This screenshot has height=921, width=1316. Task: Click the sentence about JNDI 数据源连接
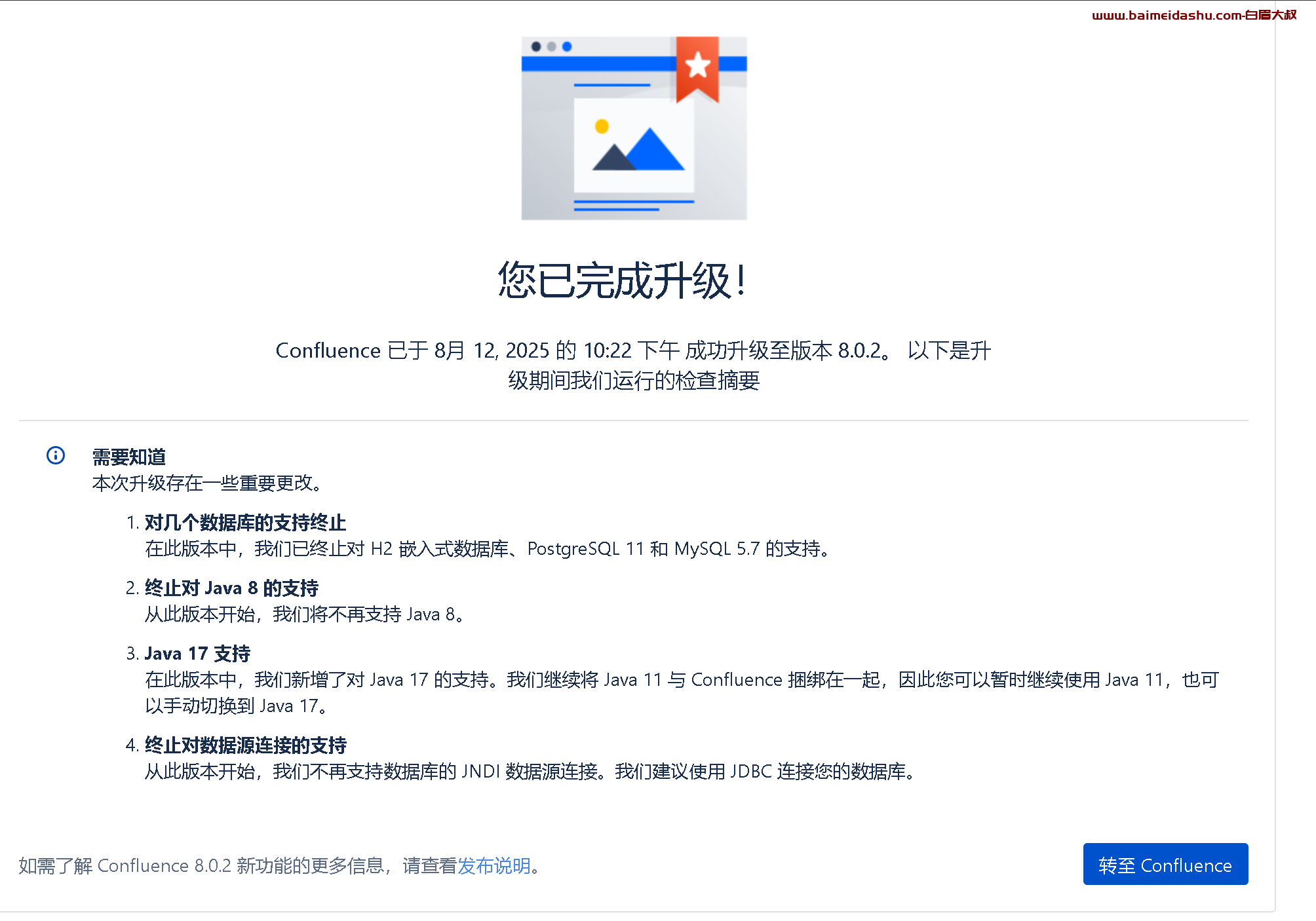pos(532,772)
